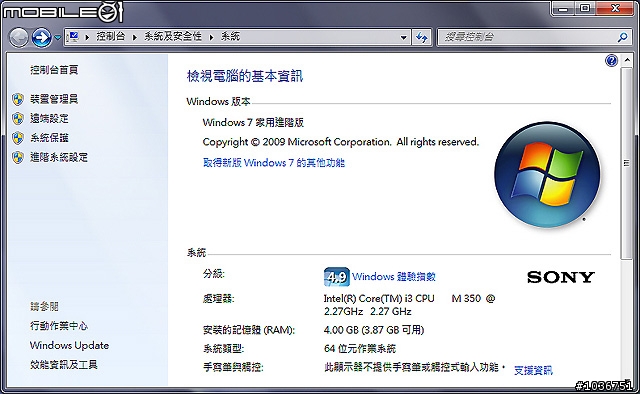640x394 pixels.
Task: Minimize the System window
Action: [563, 9]
